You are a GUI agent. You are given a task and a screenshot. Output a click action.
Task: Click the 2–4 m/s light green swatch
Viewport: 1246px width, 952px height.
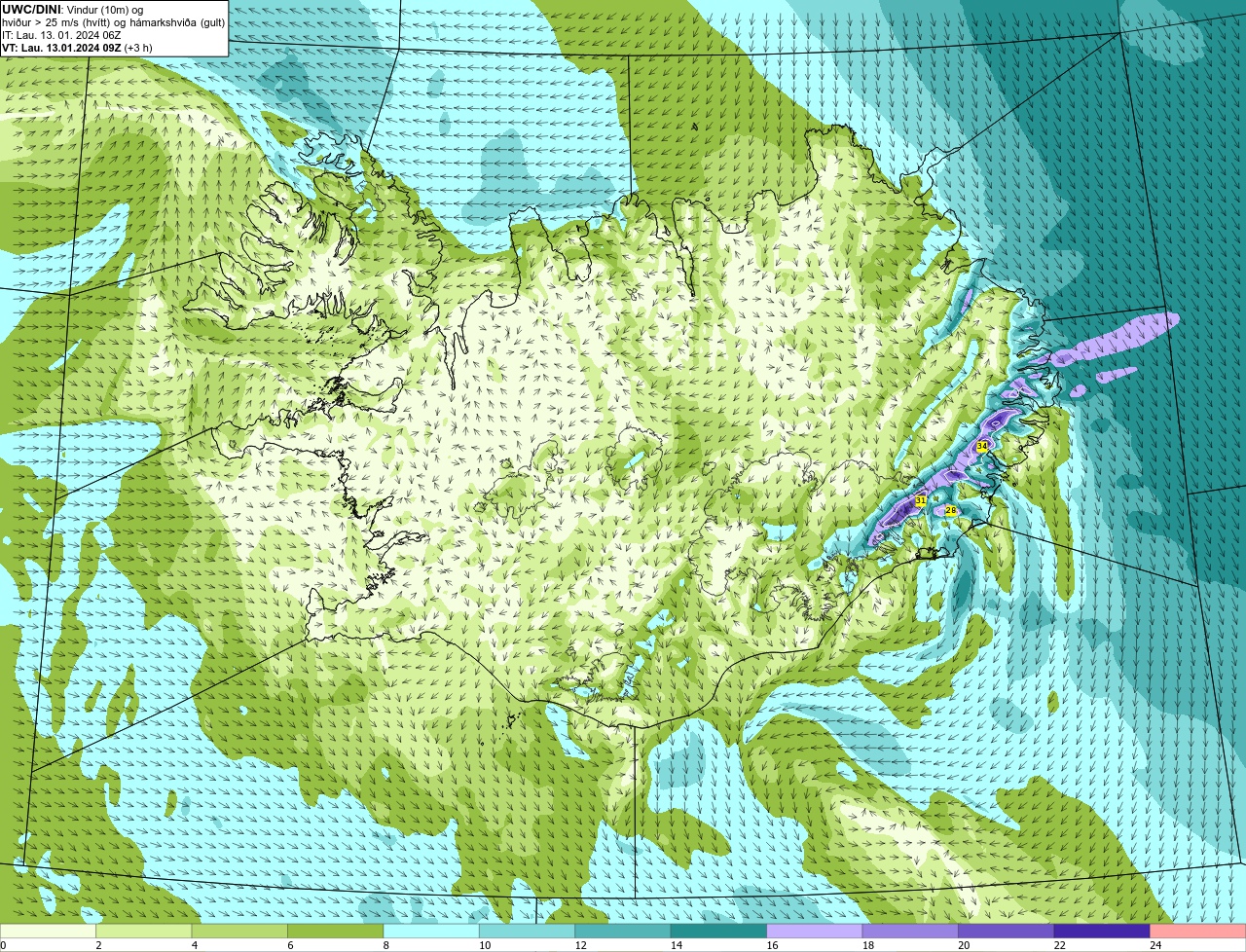click(x=143, y=931)
